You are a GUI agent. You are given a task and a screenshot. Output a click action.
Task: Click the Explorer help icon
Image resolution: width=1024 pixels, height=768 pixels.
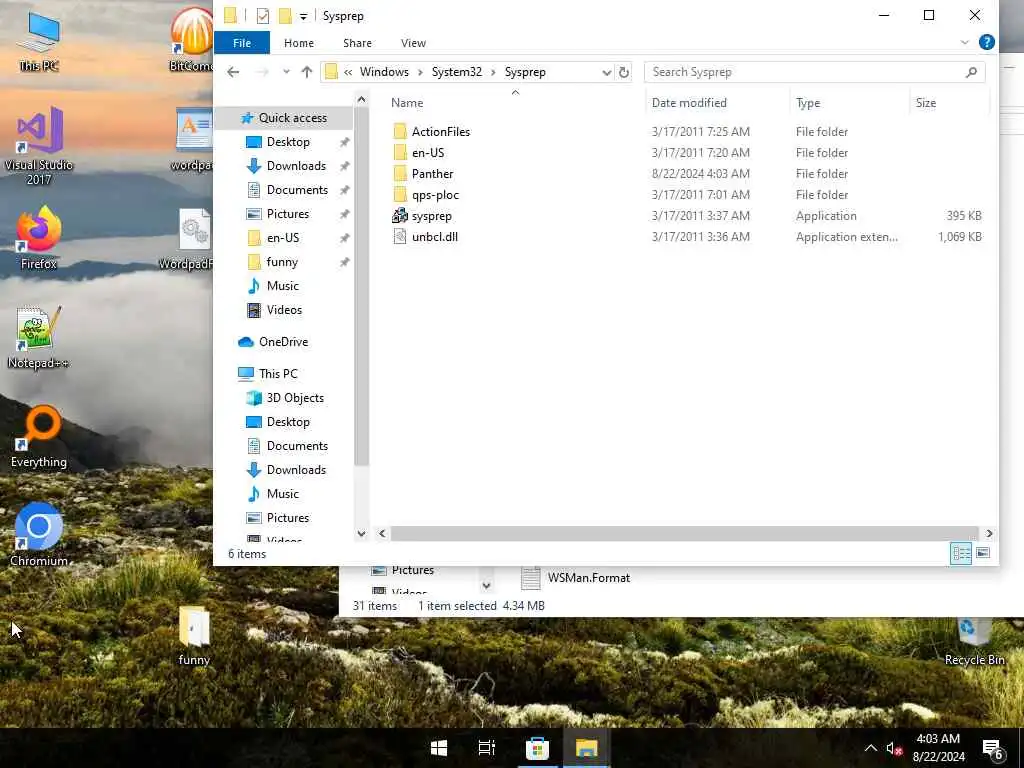click(987, 42)
